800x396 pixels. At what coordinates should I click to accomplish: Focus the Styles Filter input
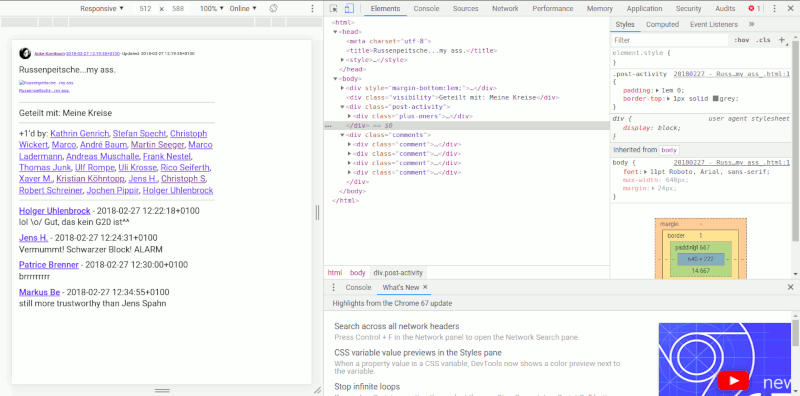click(670, 40)
